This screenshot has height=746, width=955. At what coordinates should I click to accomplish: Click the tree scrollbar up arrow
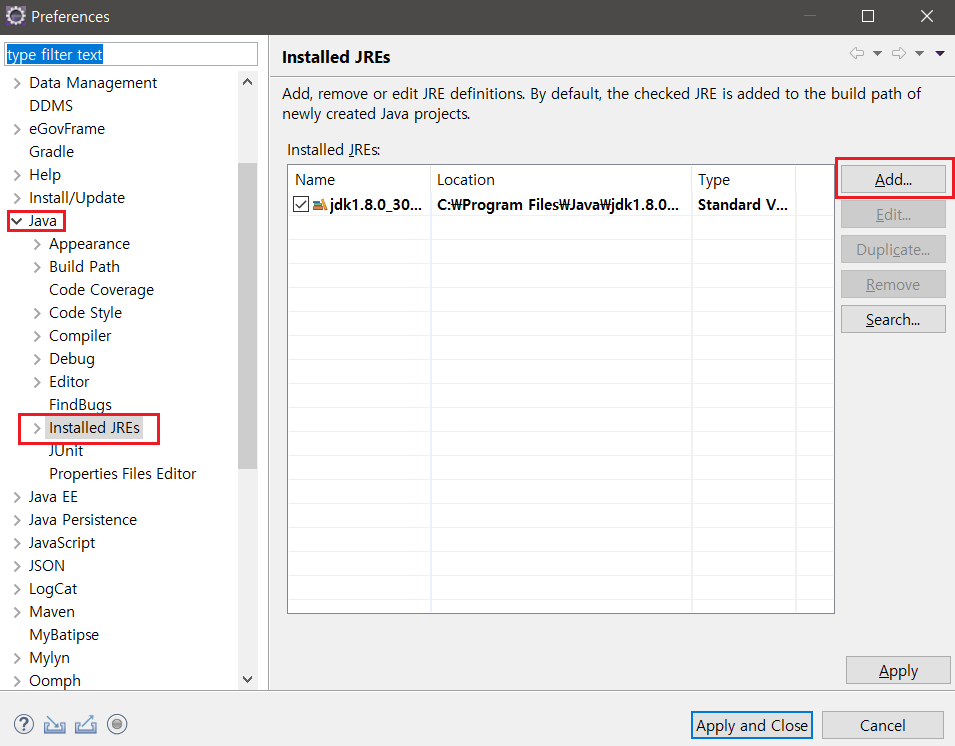pyautogui.click(x=247, y=82)
